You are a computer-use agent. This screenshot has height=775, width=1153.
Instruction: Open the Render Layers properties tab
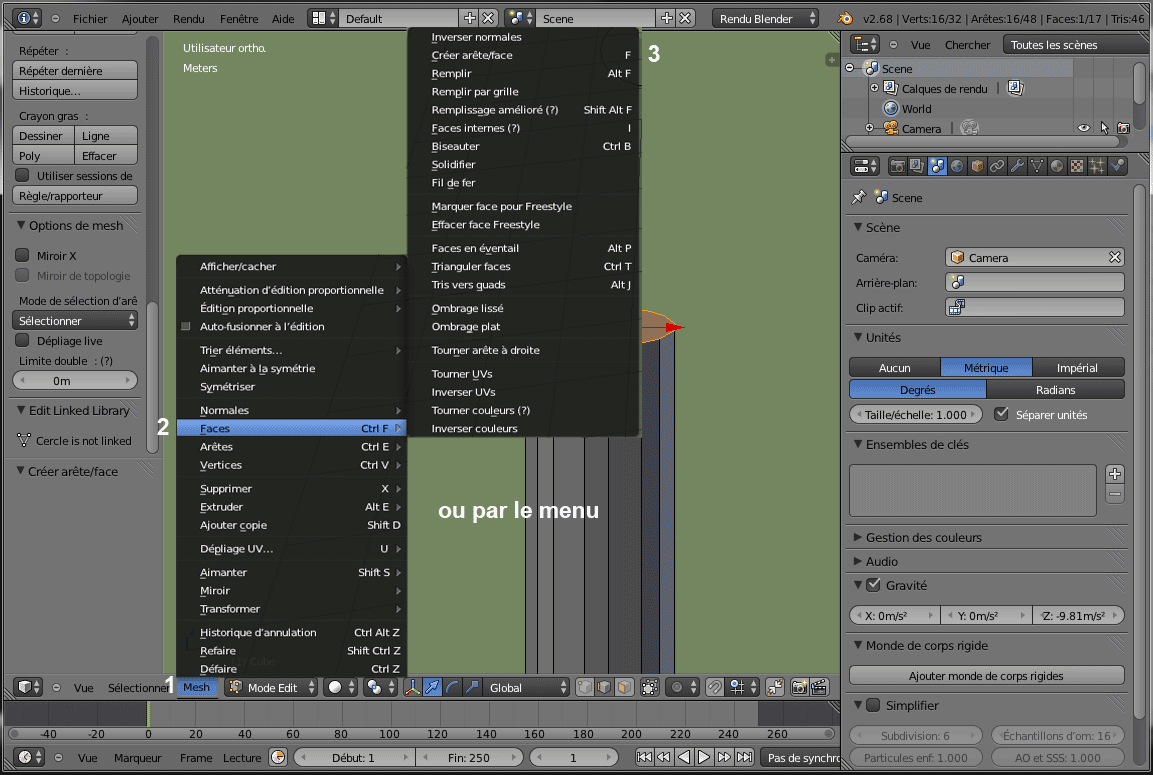(917, 166)
